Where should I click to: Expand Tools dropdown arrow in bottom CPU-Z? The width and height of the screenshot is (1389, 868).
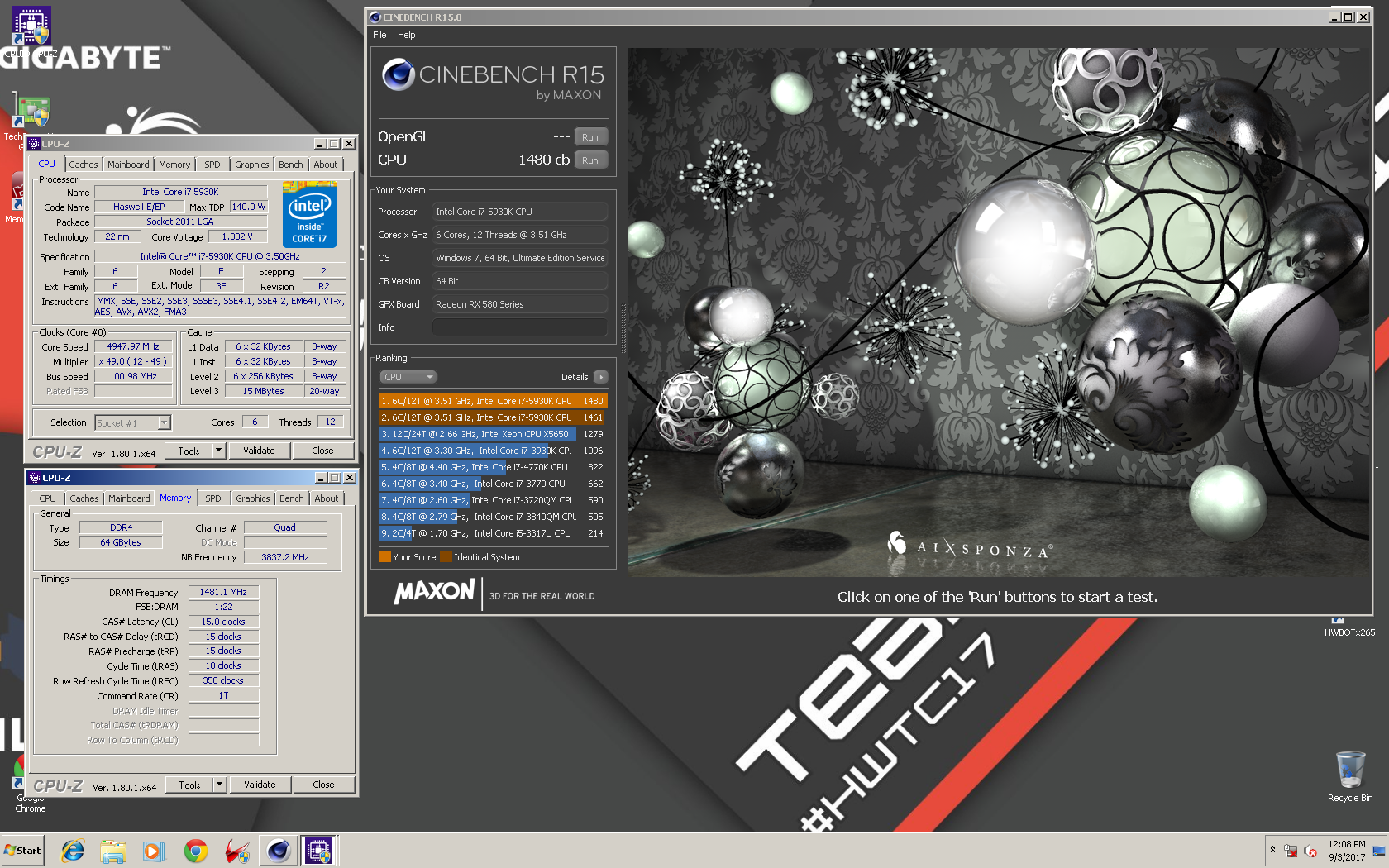pyautogui.click(x=220, y=785)
